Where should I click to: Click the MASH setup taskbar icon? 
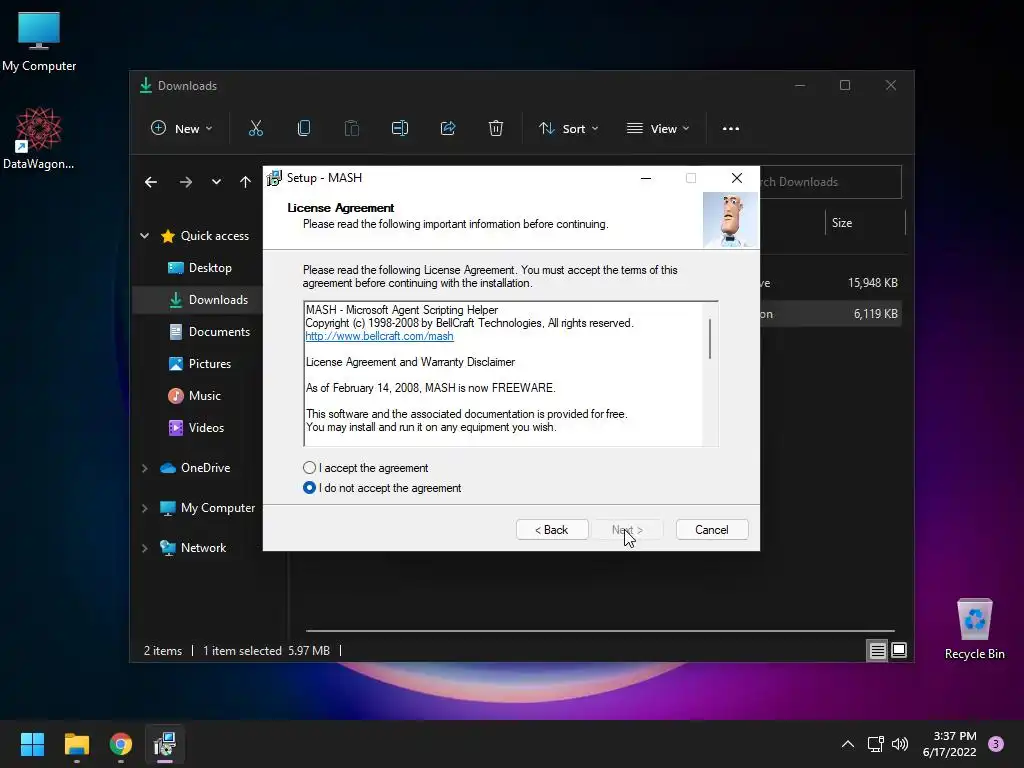tap(165, 744)
